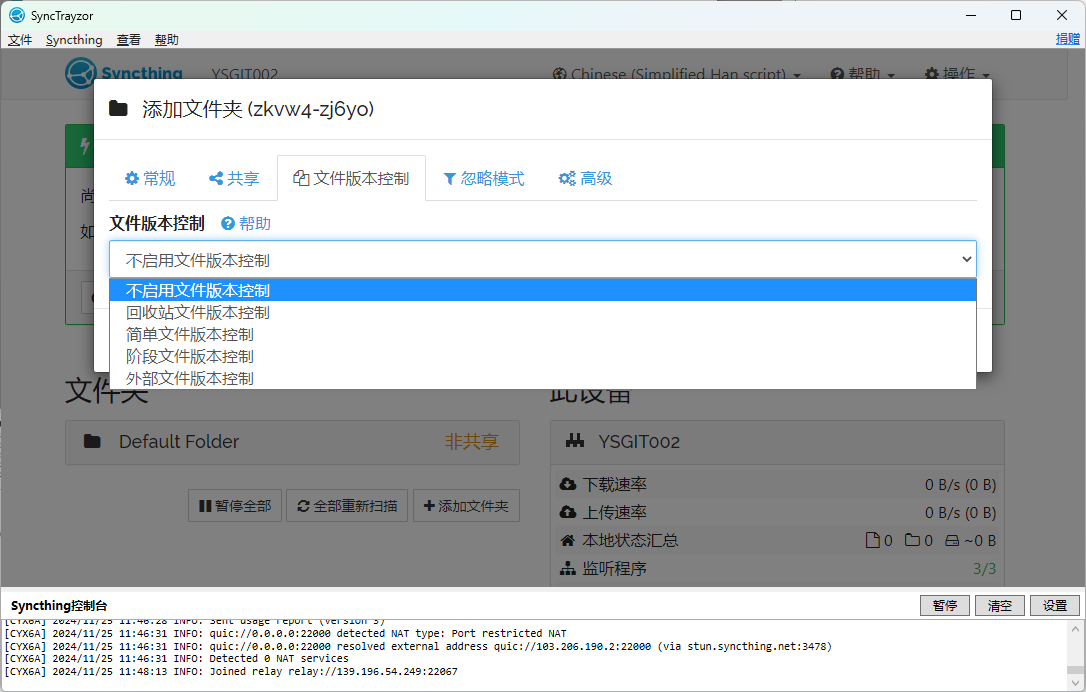Choose 简单文件版本控制 option
Image resolution: width=1086 pixels, height=692 pixels.
[x=543, y=335]
